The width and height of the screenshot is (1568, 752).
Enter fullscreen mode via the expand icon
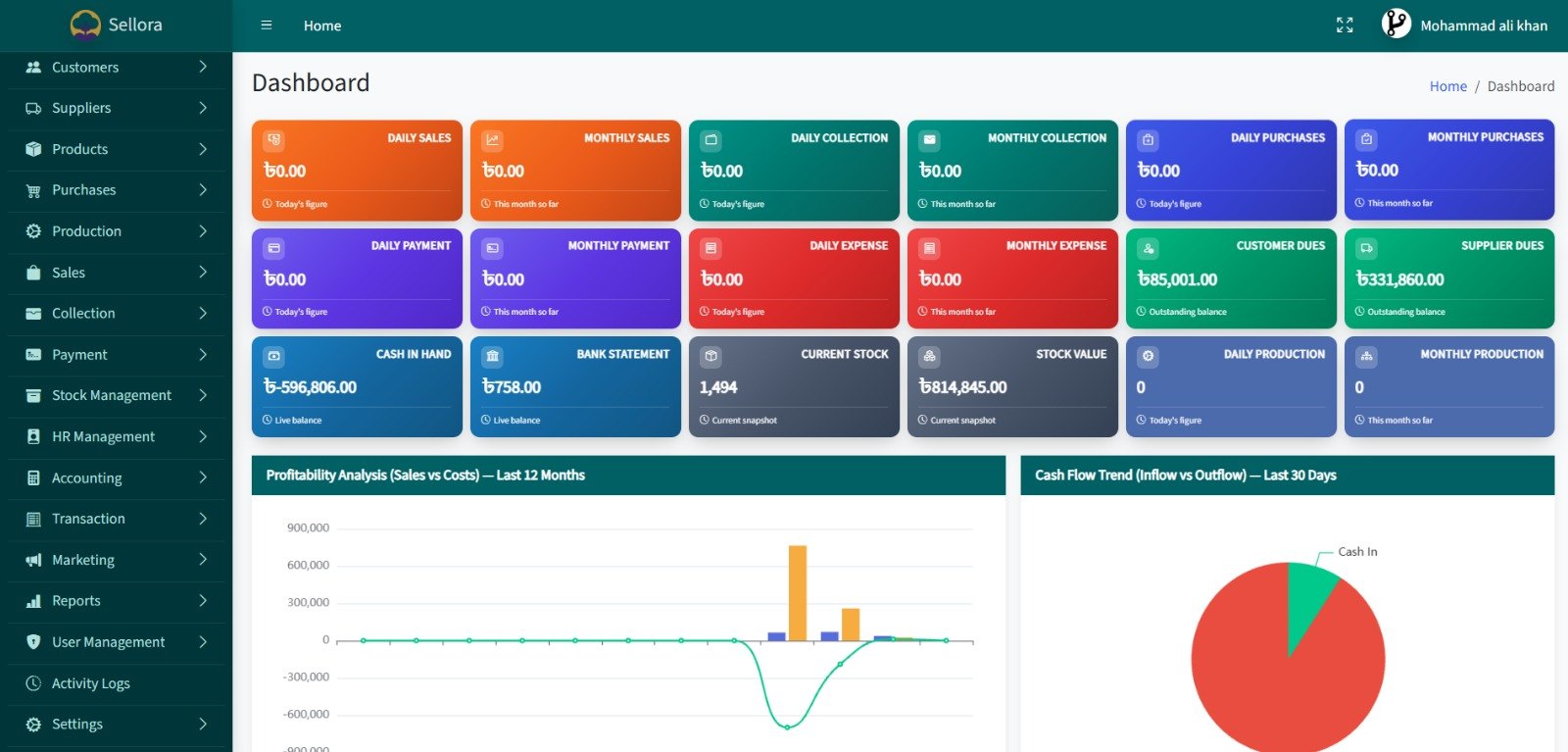[x=1345, y=25]
